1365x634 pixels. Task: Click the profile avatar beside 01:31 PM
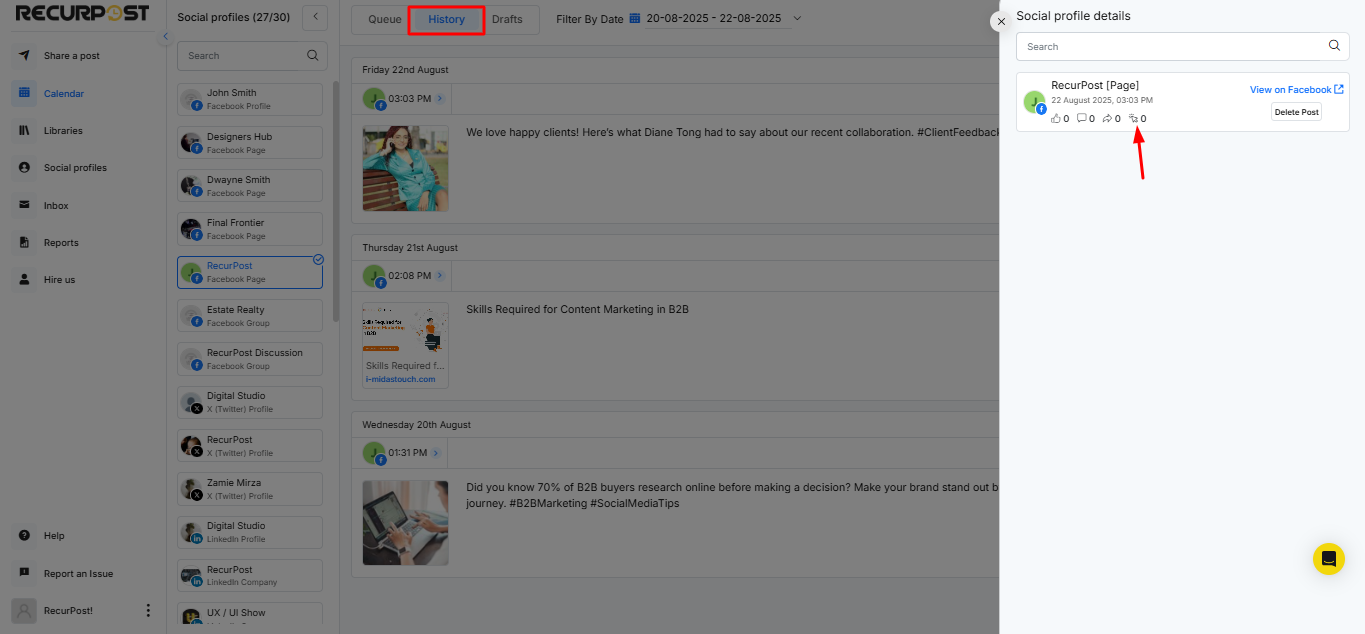(x=374, y=453)
